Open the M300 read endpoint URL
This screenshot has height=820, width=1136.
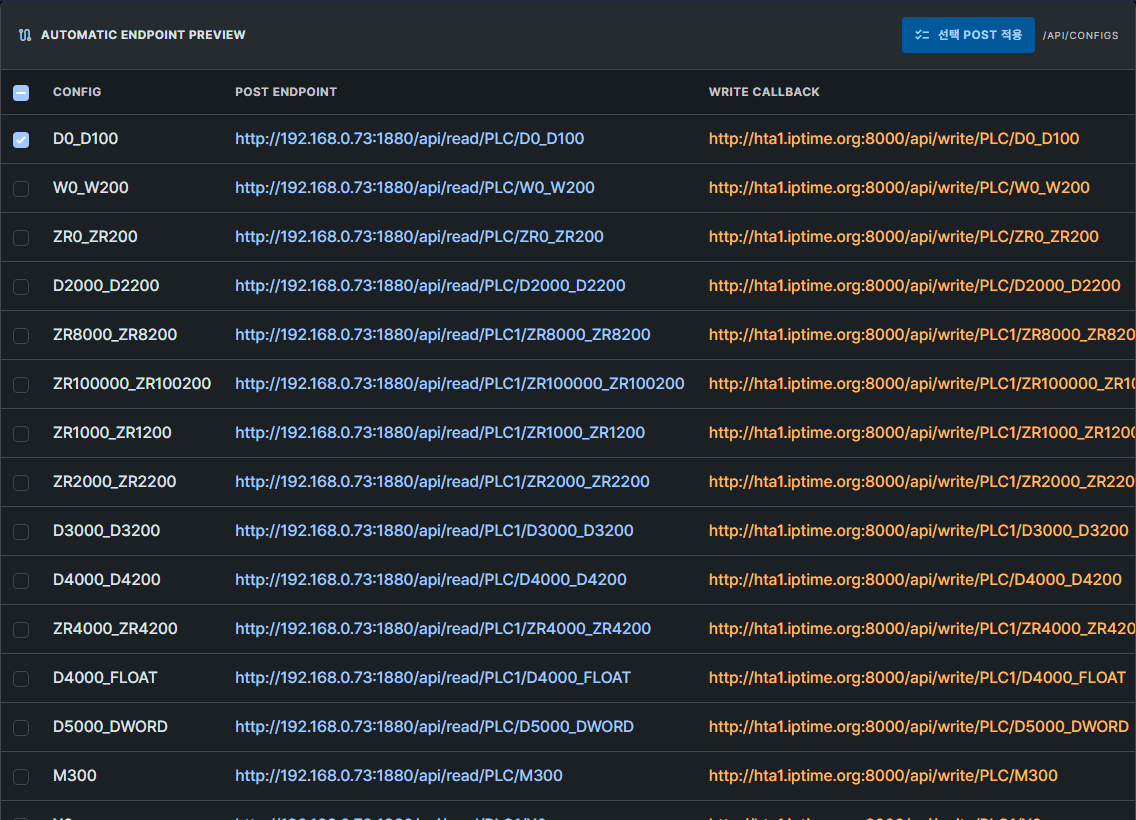[398, 776]
